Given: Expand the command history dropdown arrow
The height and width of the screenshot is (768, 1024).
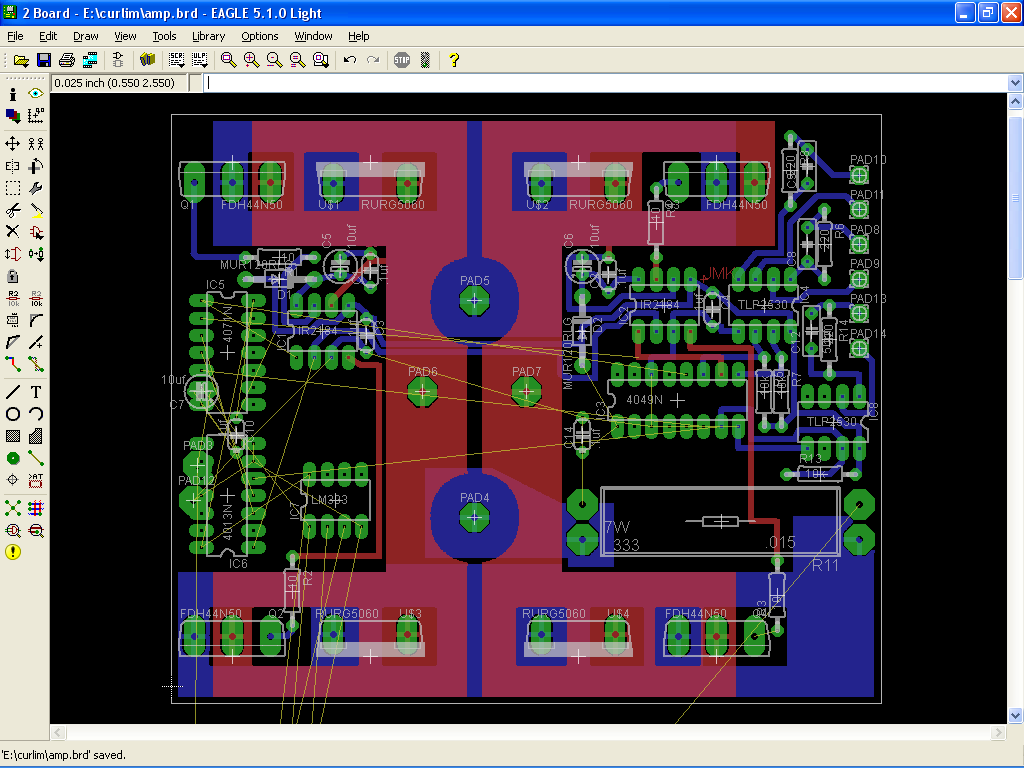Looking at the screenshot, I should click(x=1015, y=83).
